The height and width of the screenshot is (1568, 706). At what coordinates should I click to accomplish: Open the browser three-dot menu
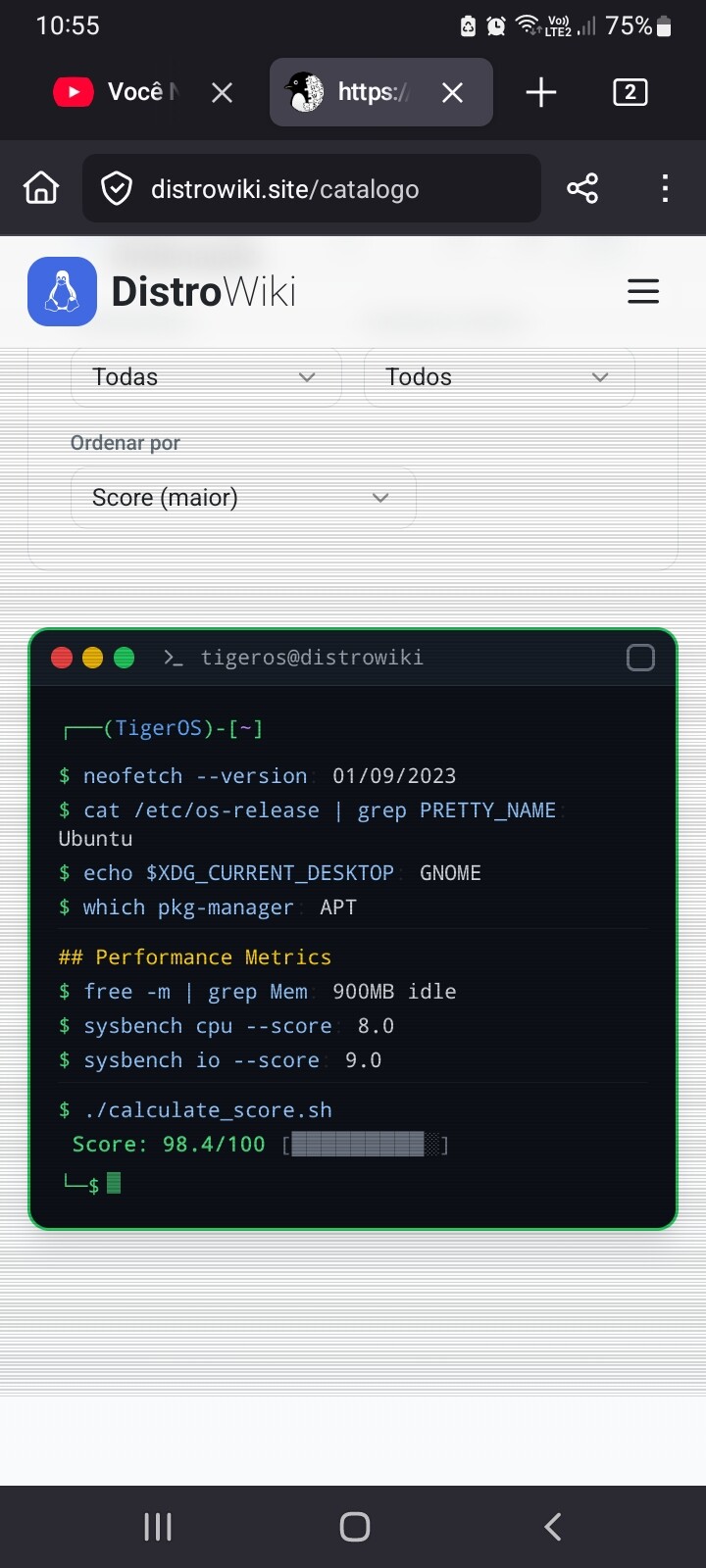(665, 187)
